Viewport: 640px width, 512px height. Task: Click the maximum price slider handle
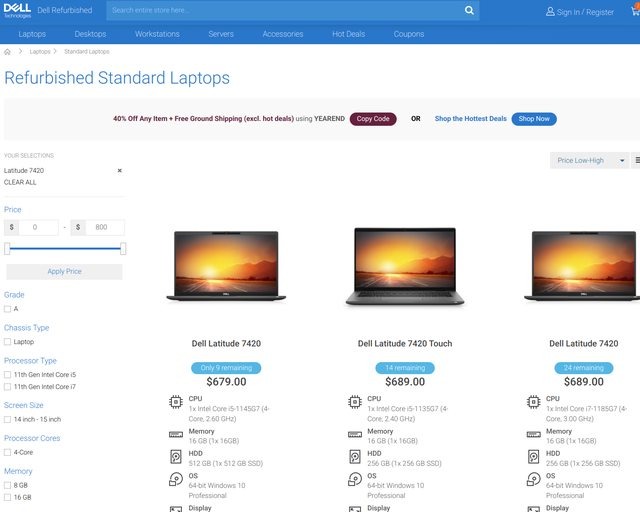(123, 249)
